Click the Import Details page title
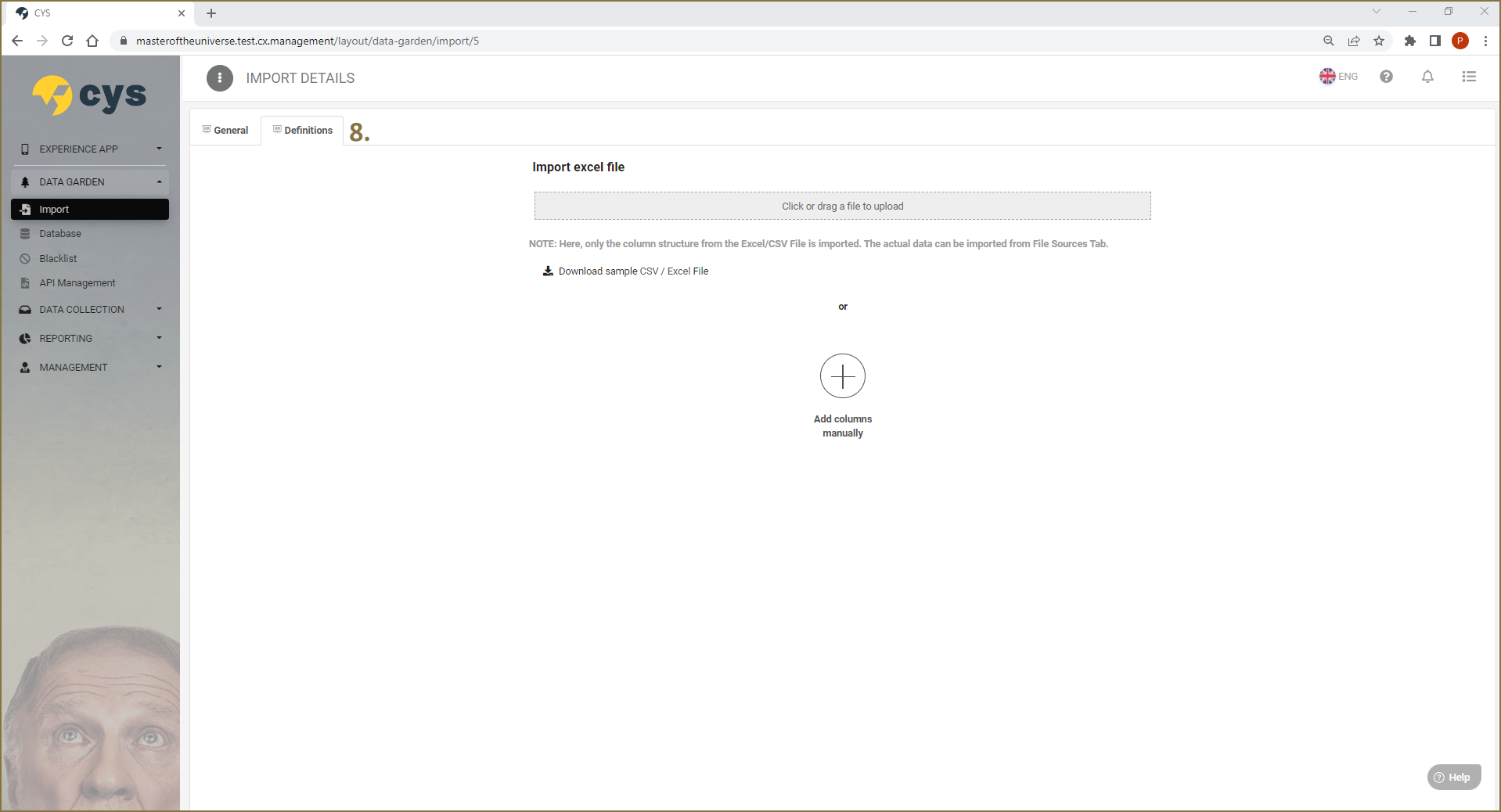The height and width of the screenshot is (812, 1501). [x=301, y=78]
